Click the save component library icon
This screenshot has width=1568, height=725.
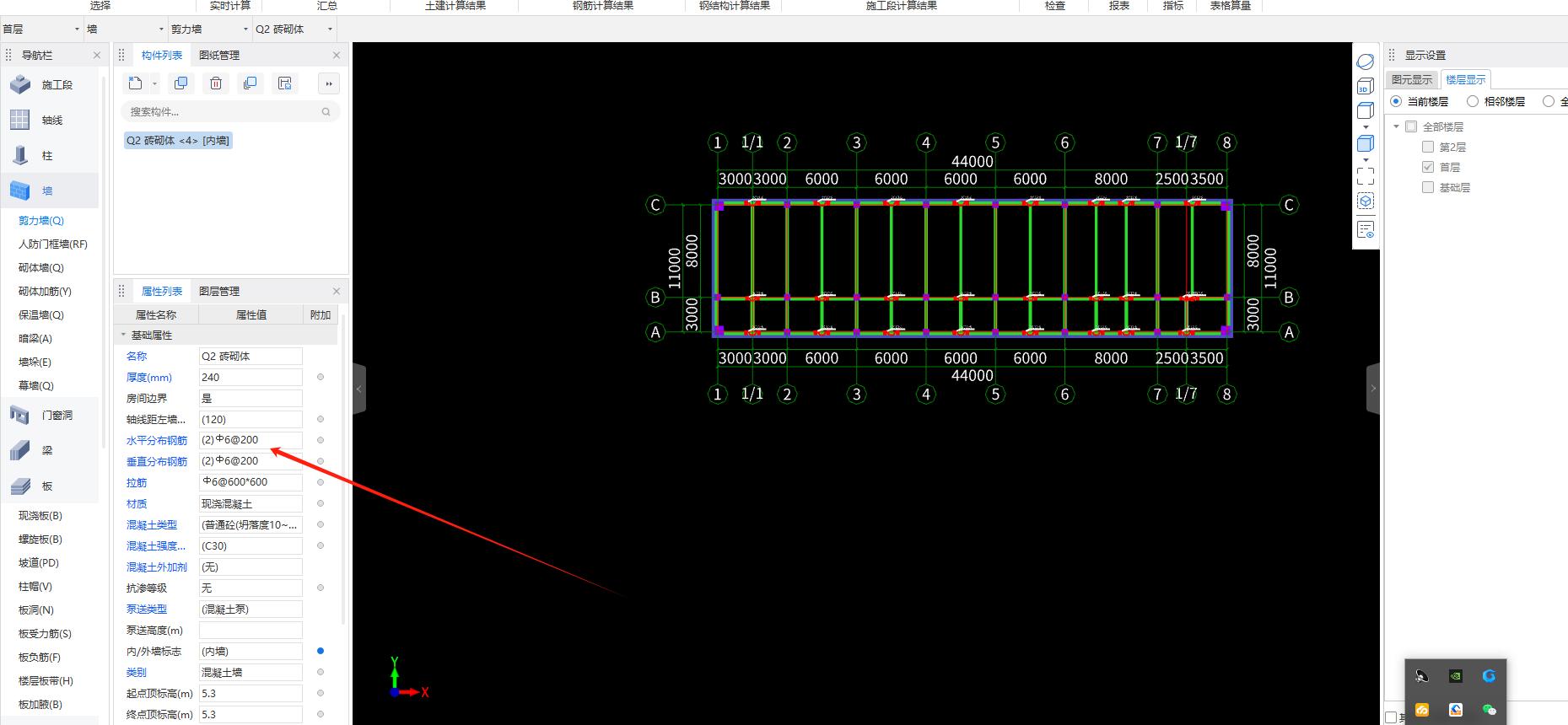point(285,83)
